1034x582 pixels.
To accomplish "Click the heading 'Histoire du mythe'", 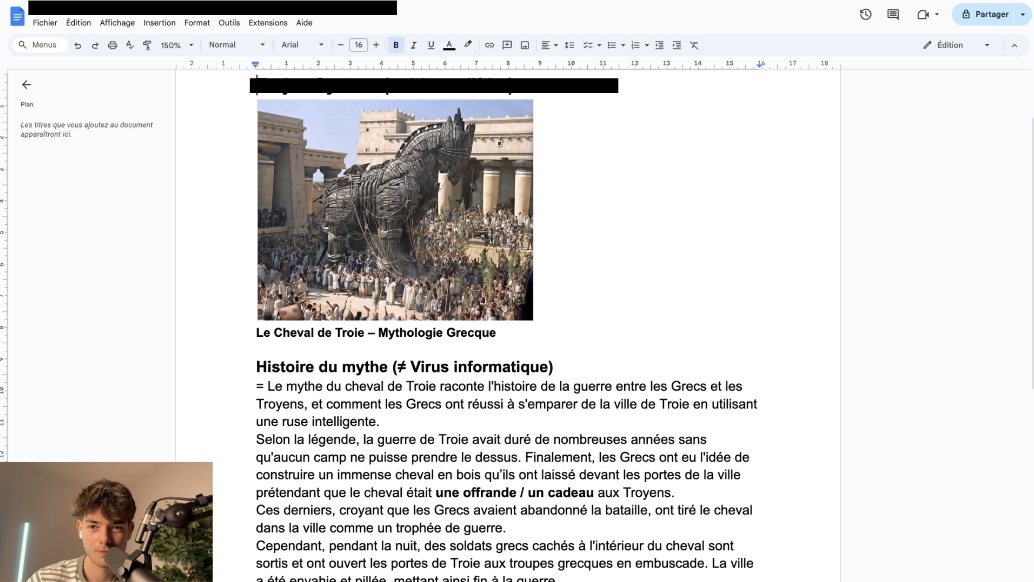I will coord(322,366).
